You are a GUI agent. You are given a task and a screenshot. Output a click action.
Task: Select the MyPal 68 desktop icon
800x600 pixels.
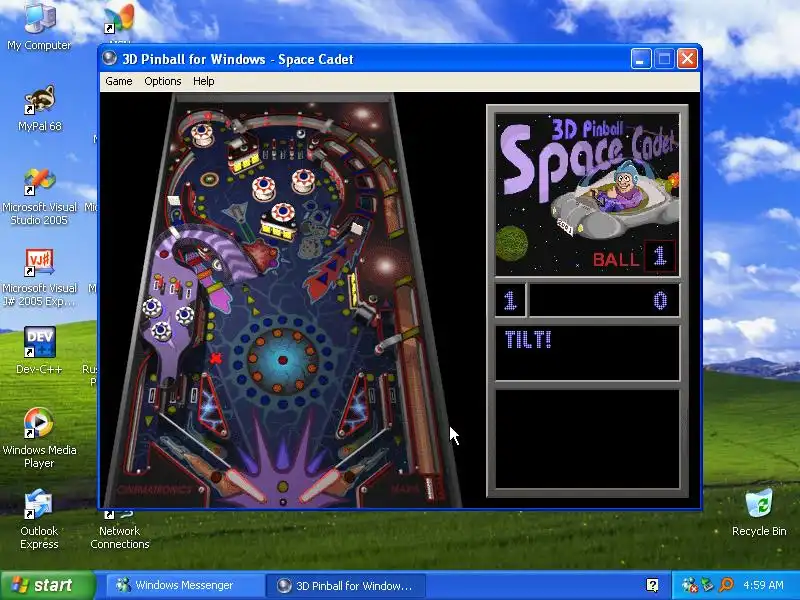tap(39, 109)
